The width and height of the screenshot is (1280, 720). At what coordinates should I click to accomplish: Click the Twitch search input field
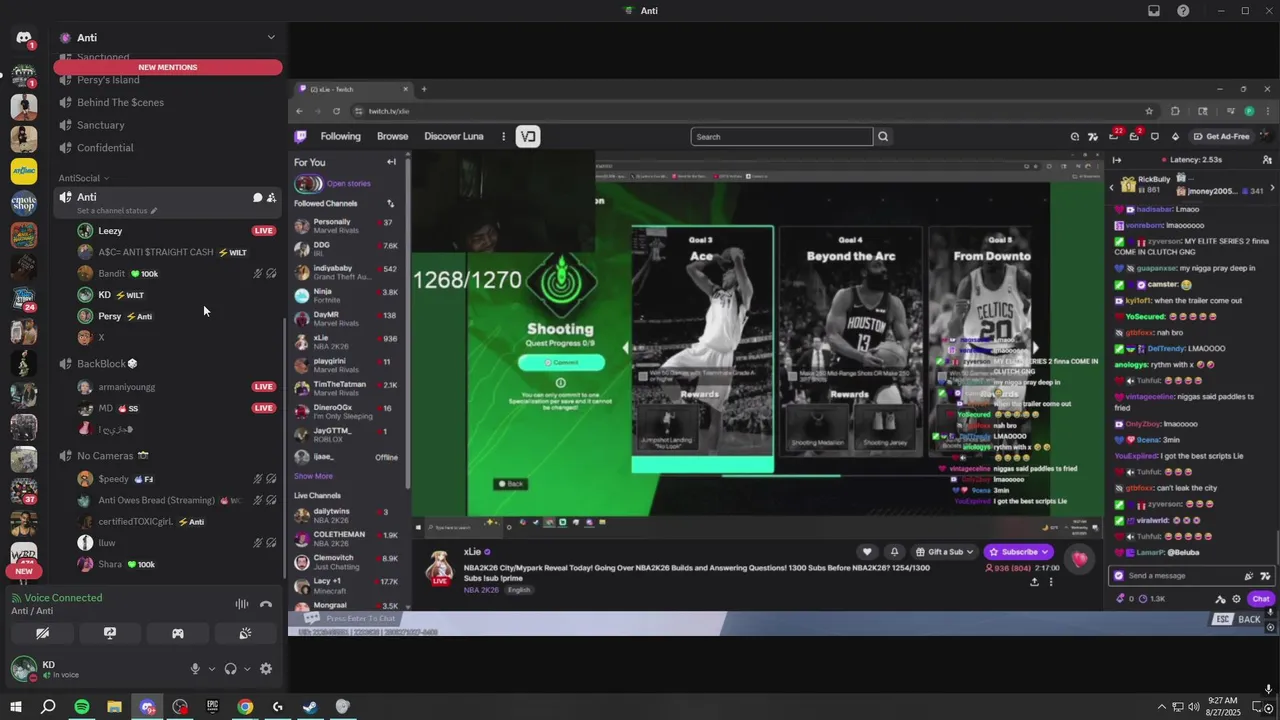click(x=782, y=137)
